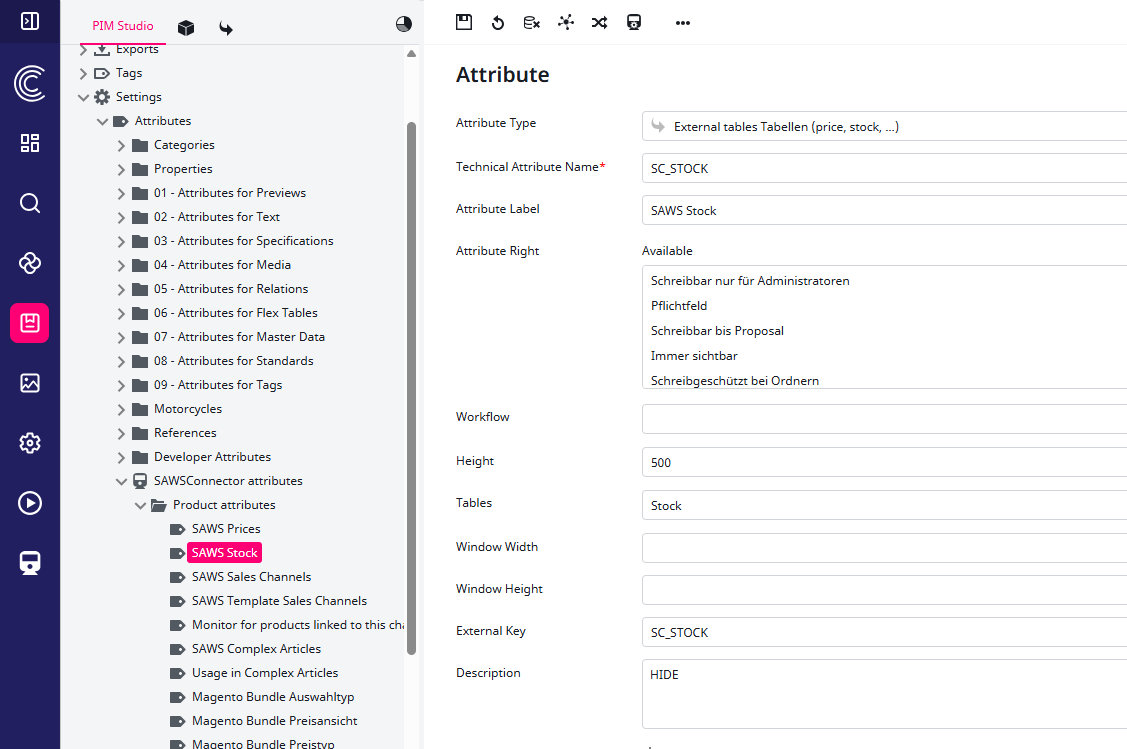The image size is (1127, 749).
Task: Open the three-dots more options menu
Action: [x=683, y=22]
